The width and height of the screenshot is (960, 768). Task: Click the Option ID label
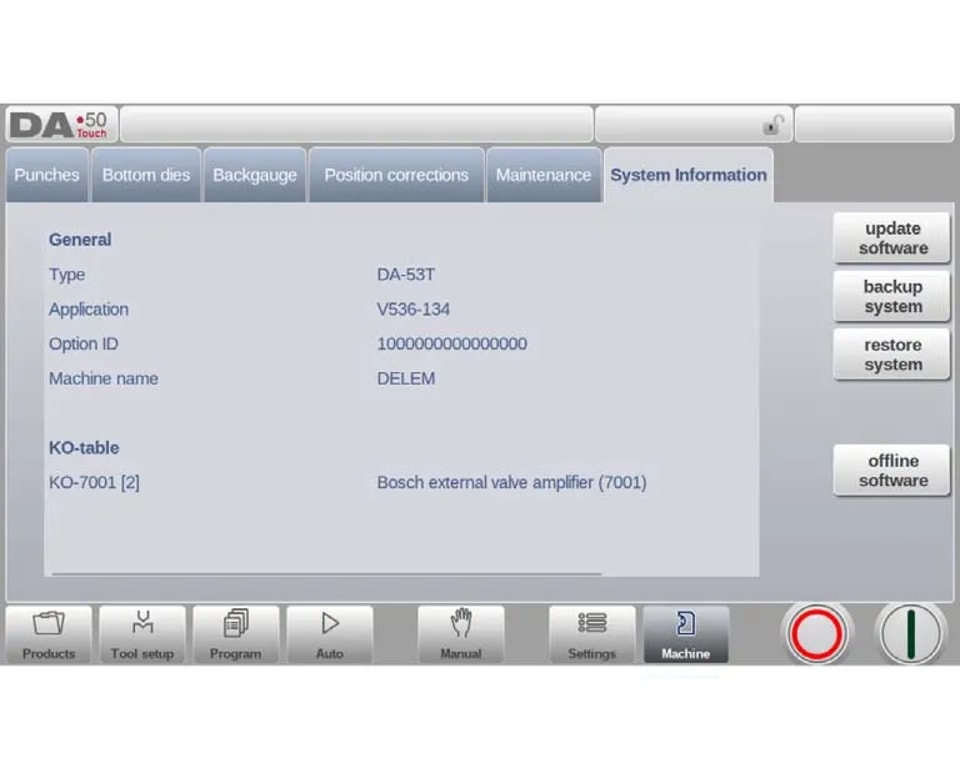pos(83,344)
